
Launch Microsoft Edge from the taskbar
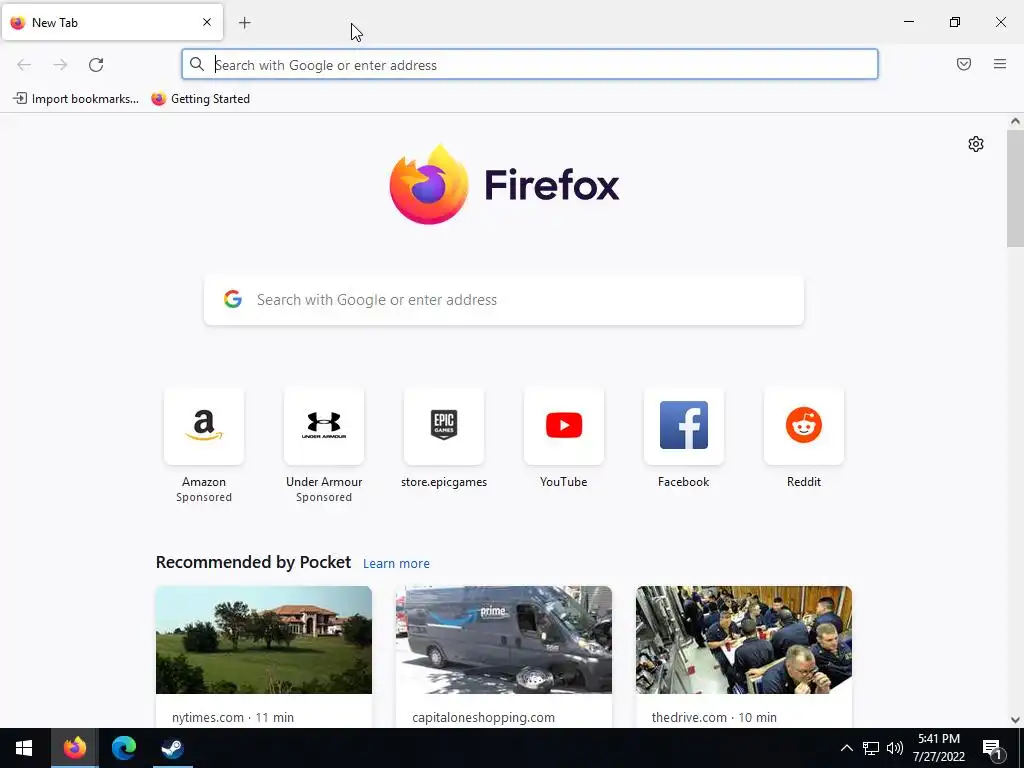tap(123, 748)
